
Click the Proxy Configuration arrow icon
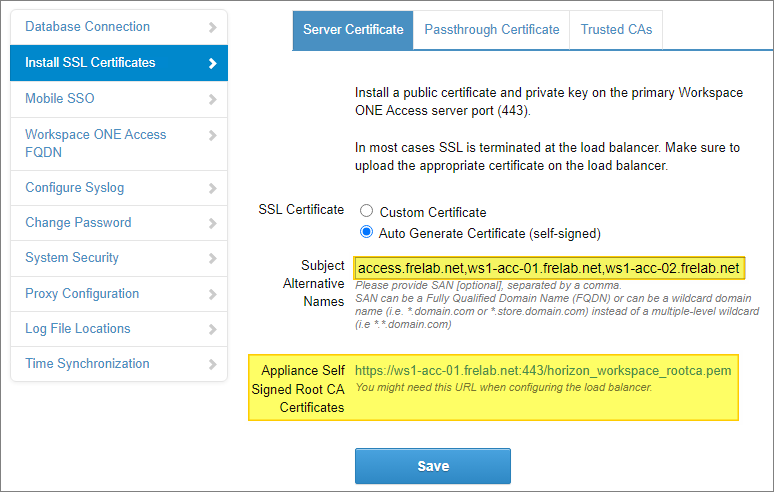[212, 294]
